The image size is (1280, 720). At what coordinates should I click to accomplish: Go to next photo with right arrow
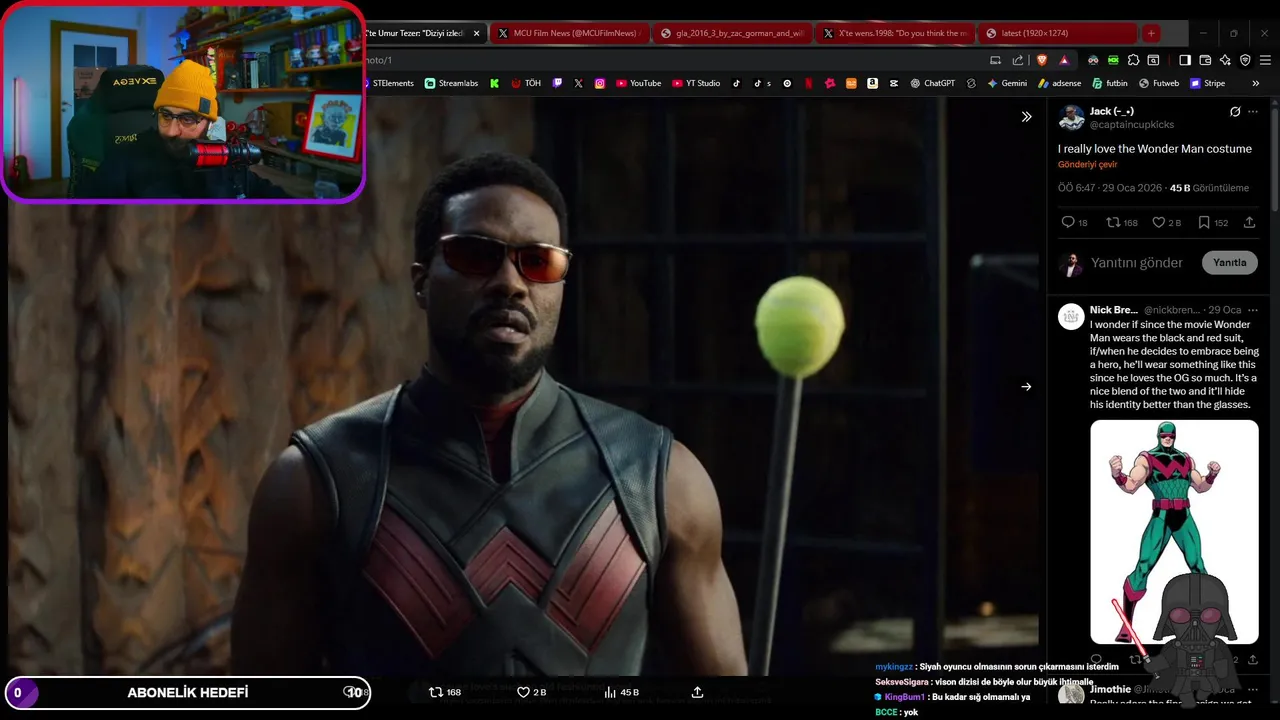click(x=1026, y=386)
